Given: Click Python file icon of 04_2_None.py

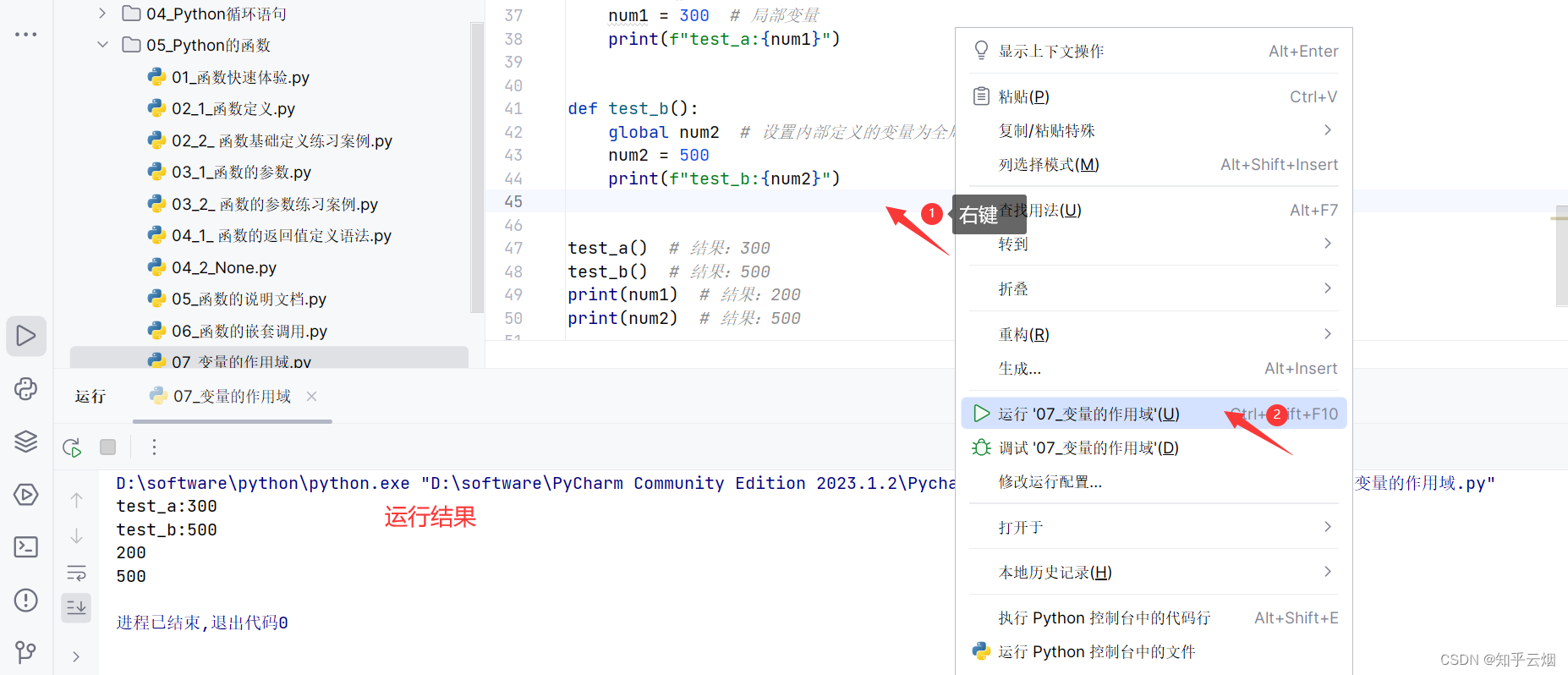Looking at the screenshot, I should (x=156, y=267).
